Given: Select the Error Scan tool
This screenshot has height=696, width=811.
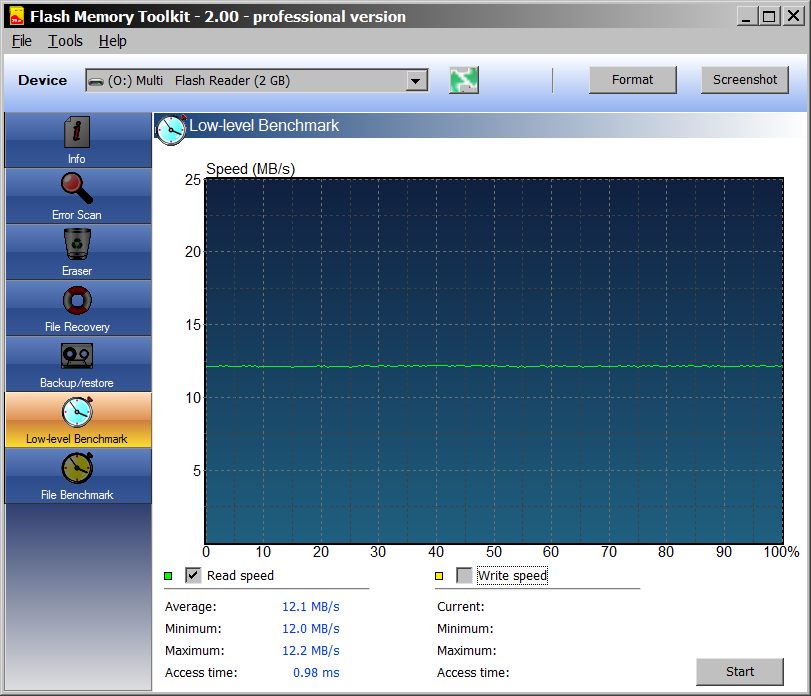Looking at the screenshot, I should [77, 196].
